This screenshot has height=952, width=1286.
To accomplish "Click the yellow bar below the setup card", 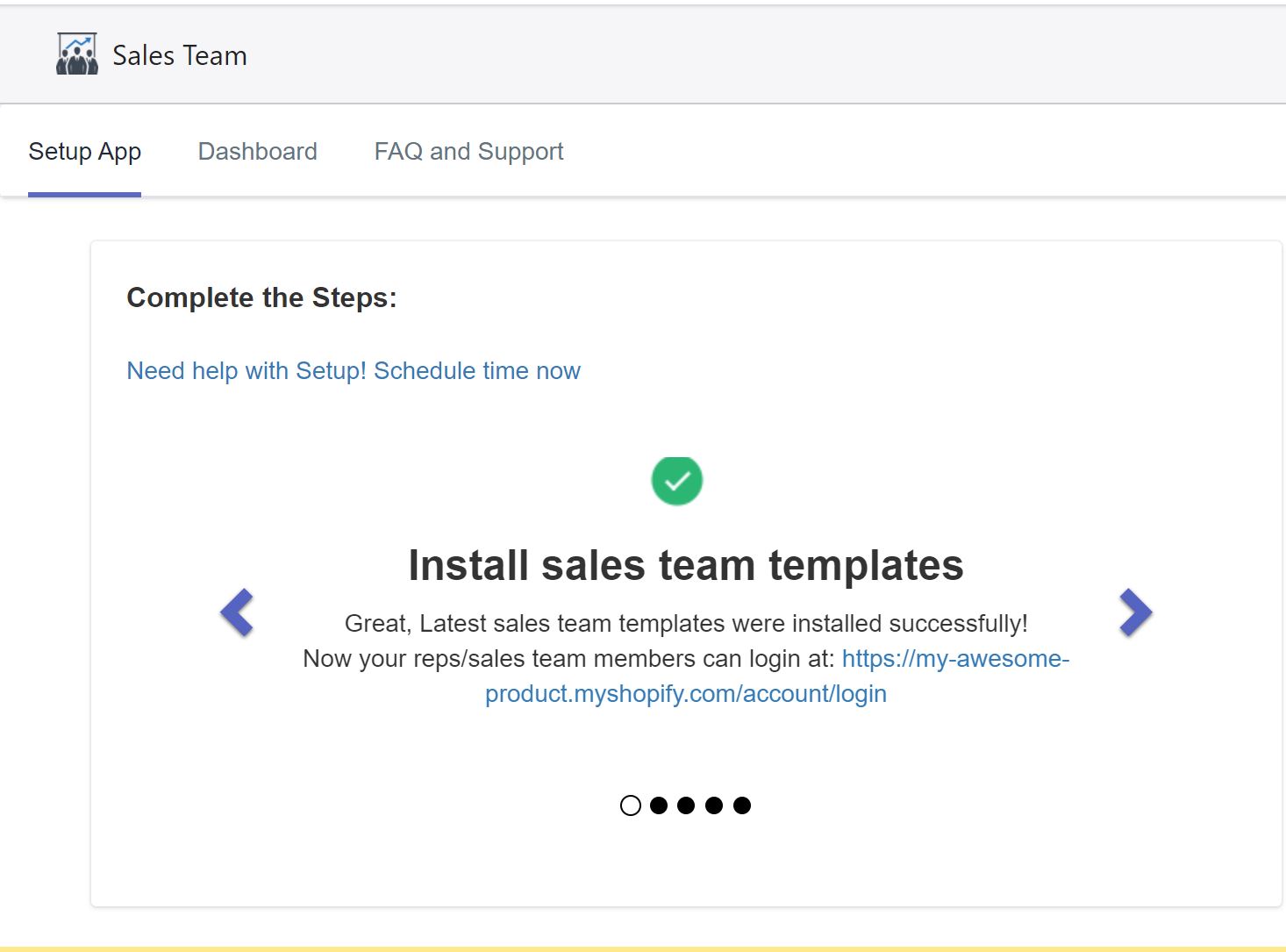I will click(x=643, y=948).
